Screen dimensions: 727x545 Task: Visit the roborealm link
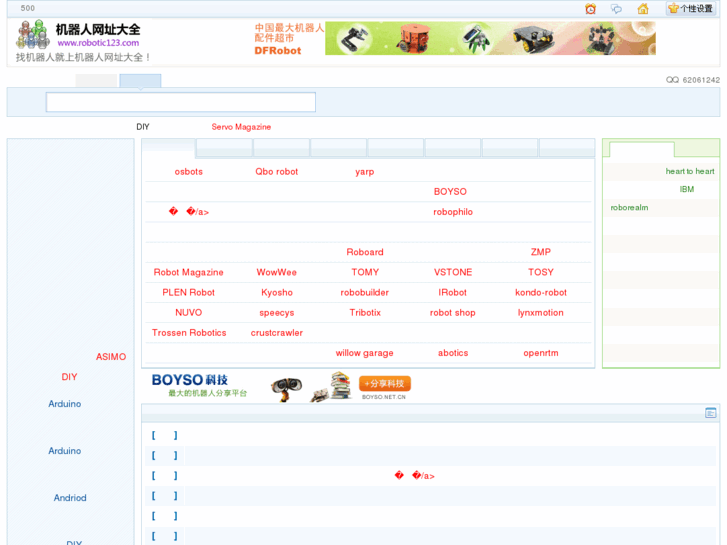629,207
